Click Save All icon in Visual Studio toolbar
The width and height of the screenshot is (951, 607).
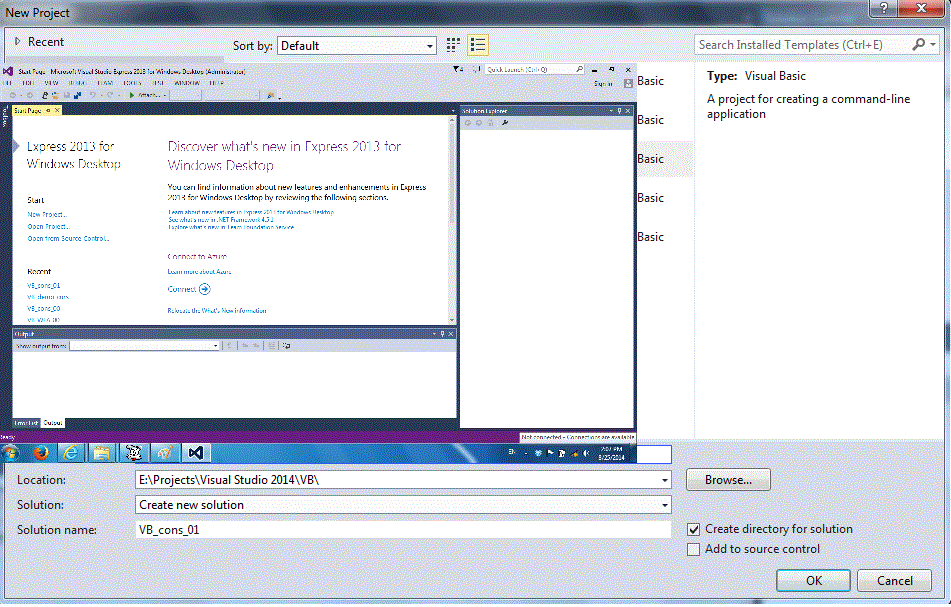pyautogui.click(x=77, y=95)
